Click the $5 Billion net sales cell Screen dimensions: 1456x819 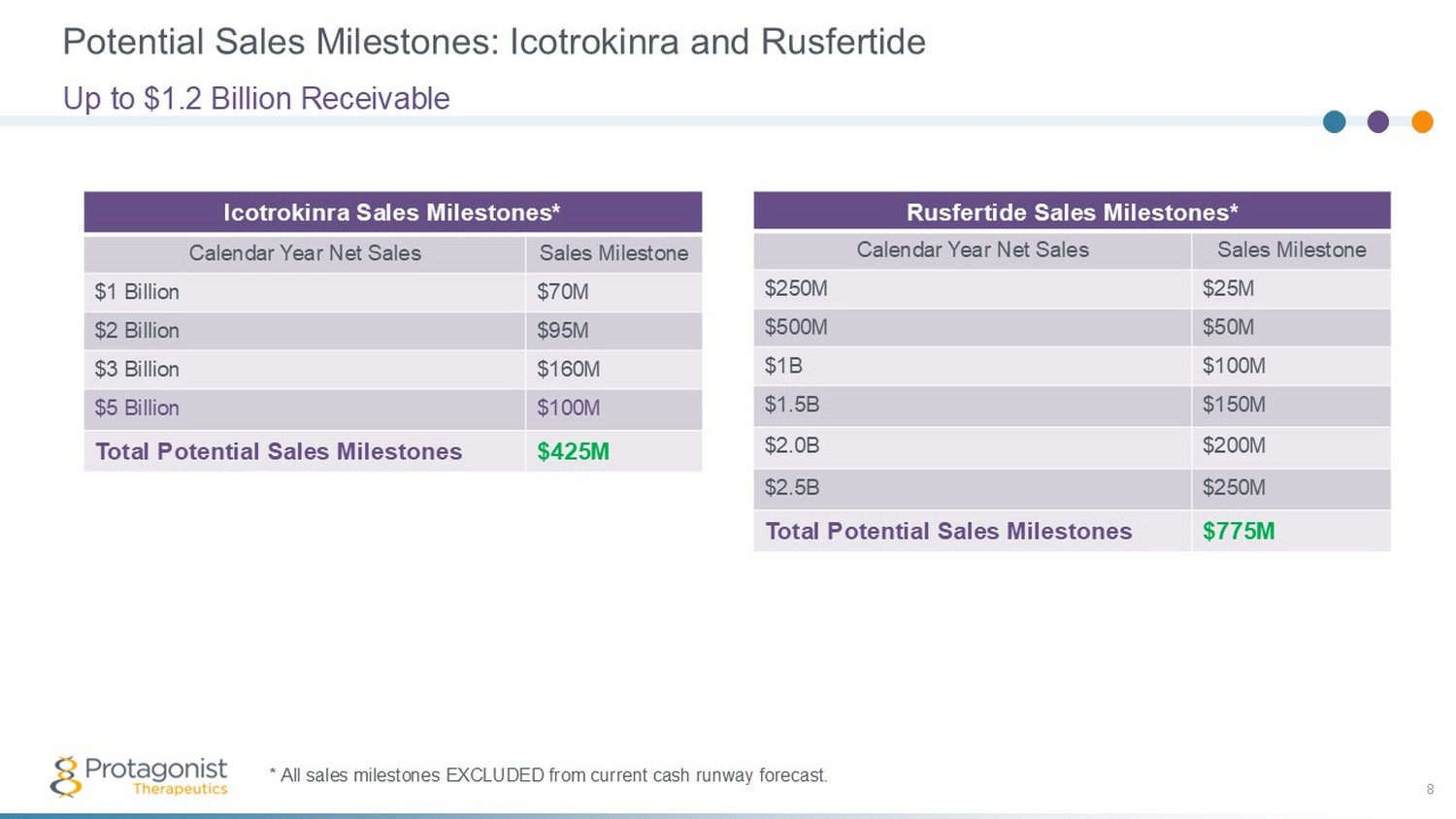(137, 408)
